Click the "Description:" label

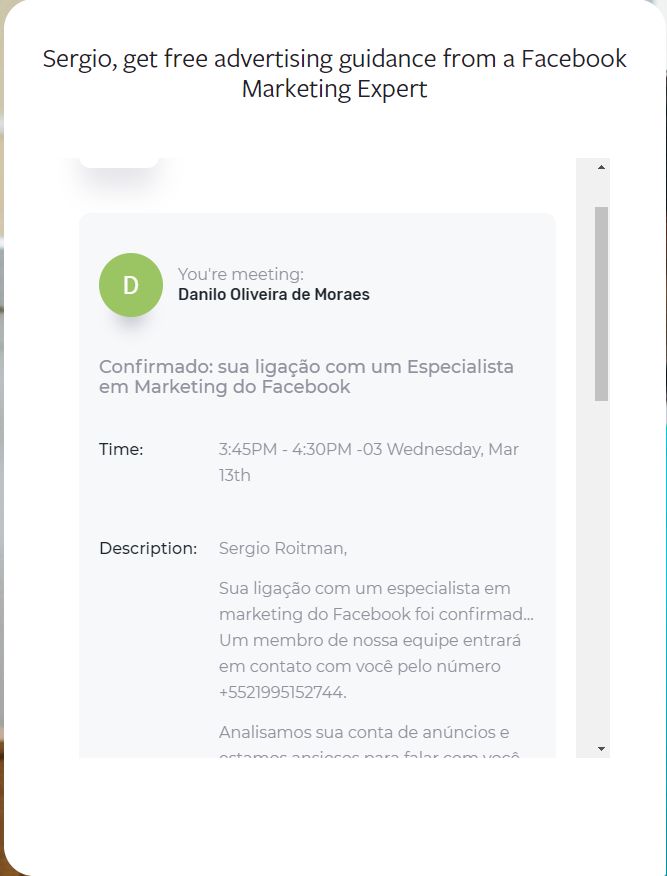(148, 548)
